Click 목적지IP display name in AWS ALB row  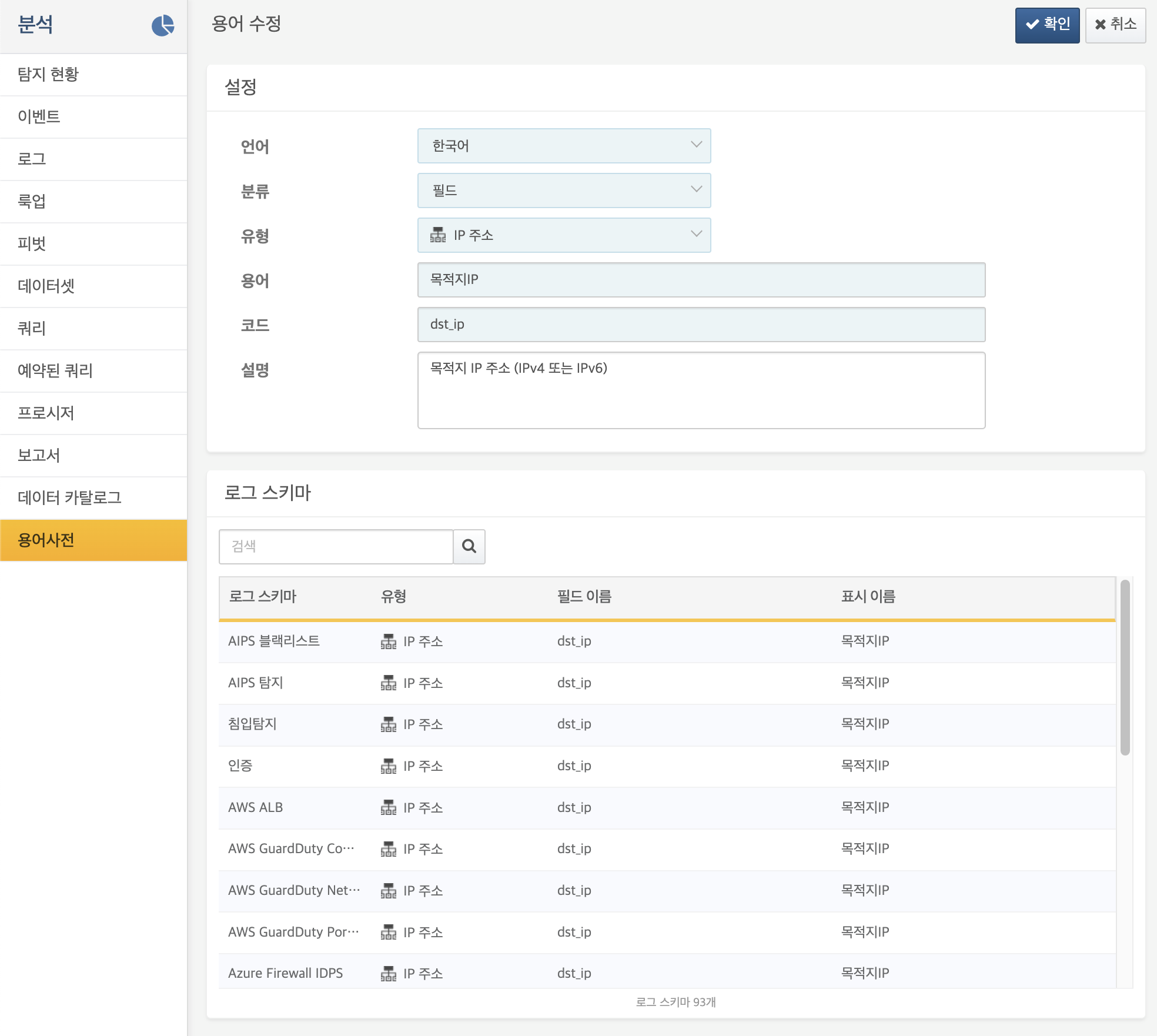[x=865, y=807]
